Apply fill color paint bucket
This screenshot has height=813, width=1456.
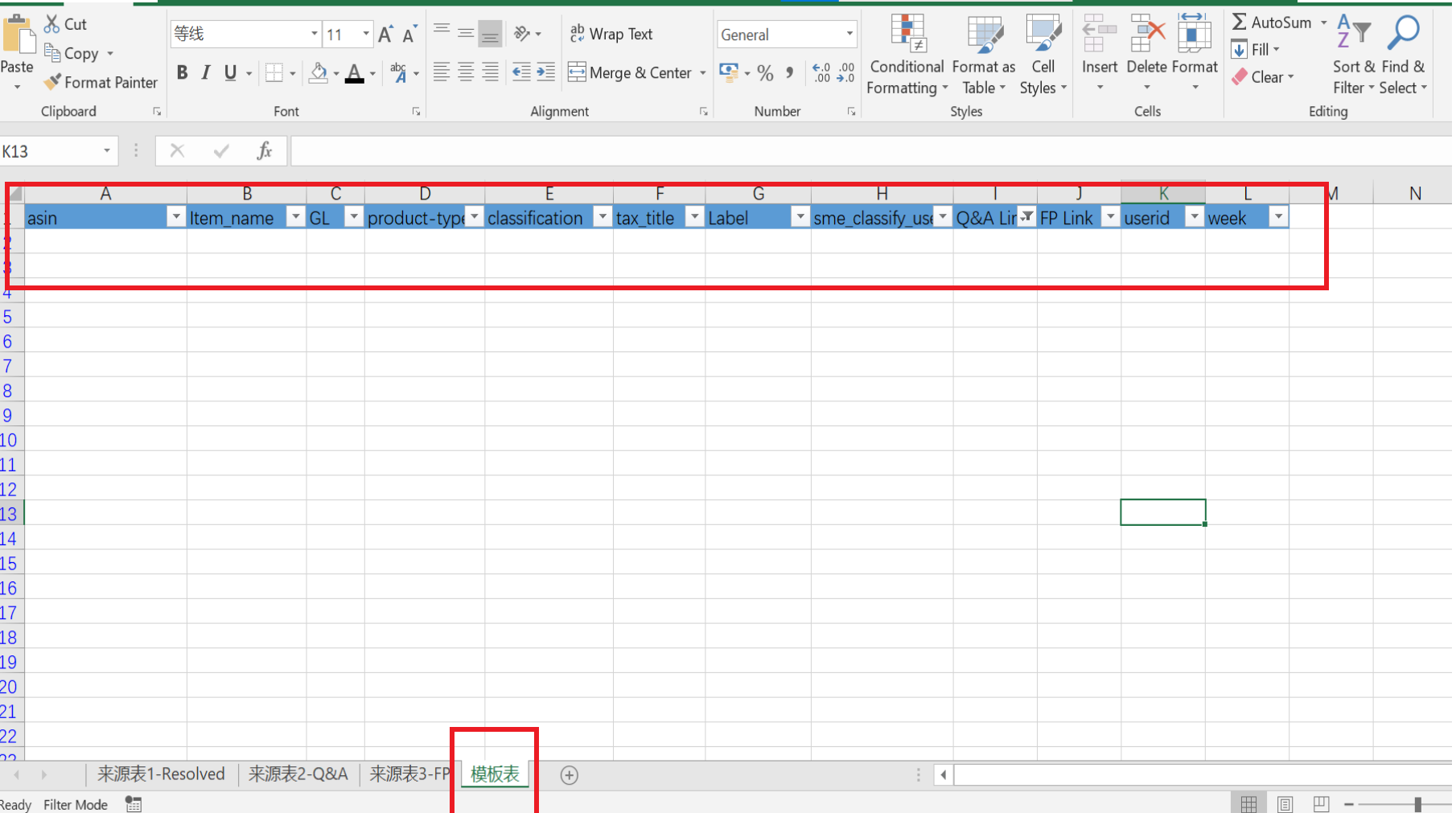pyautogui.click(x=319, y=73)
